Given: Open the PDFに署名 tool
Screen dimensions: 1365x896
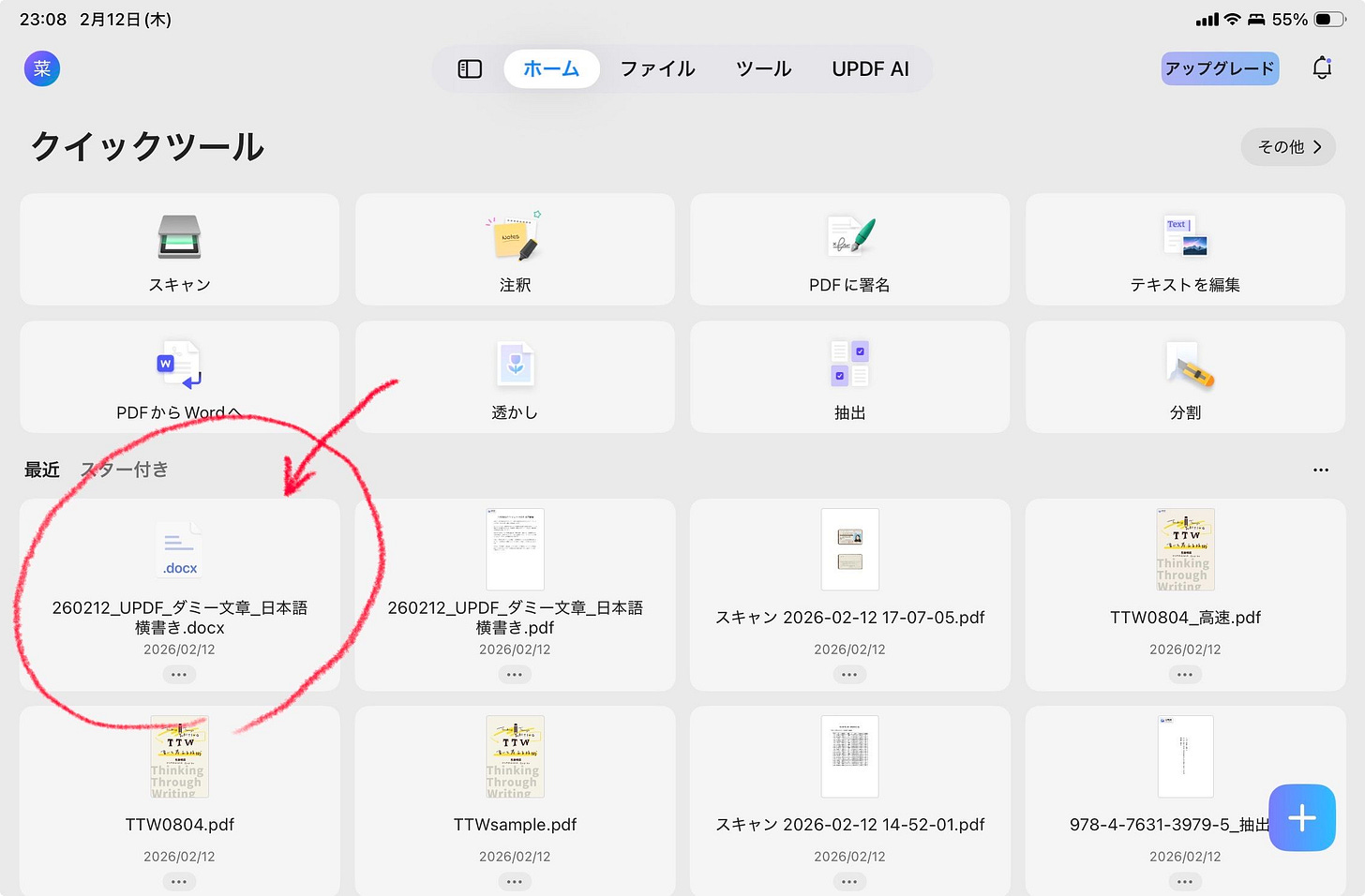Looking at the screenshot, I should (849, 249).
